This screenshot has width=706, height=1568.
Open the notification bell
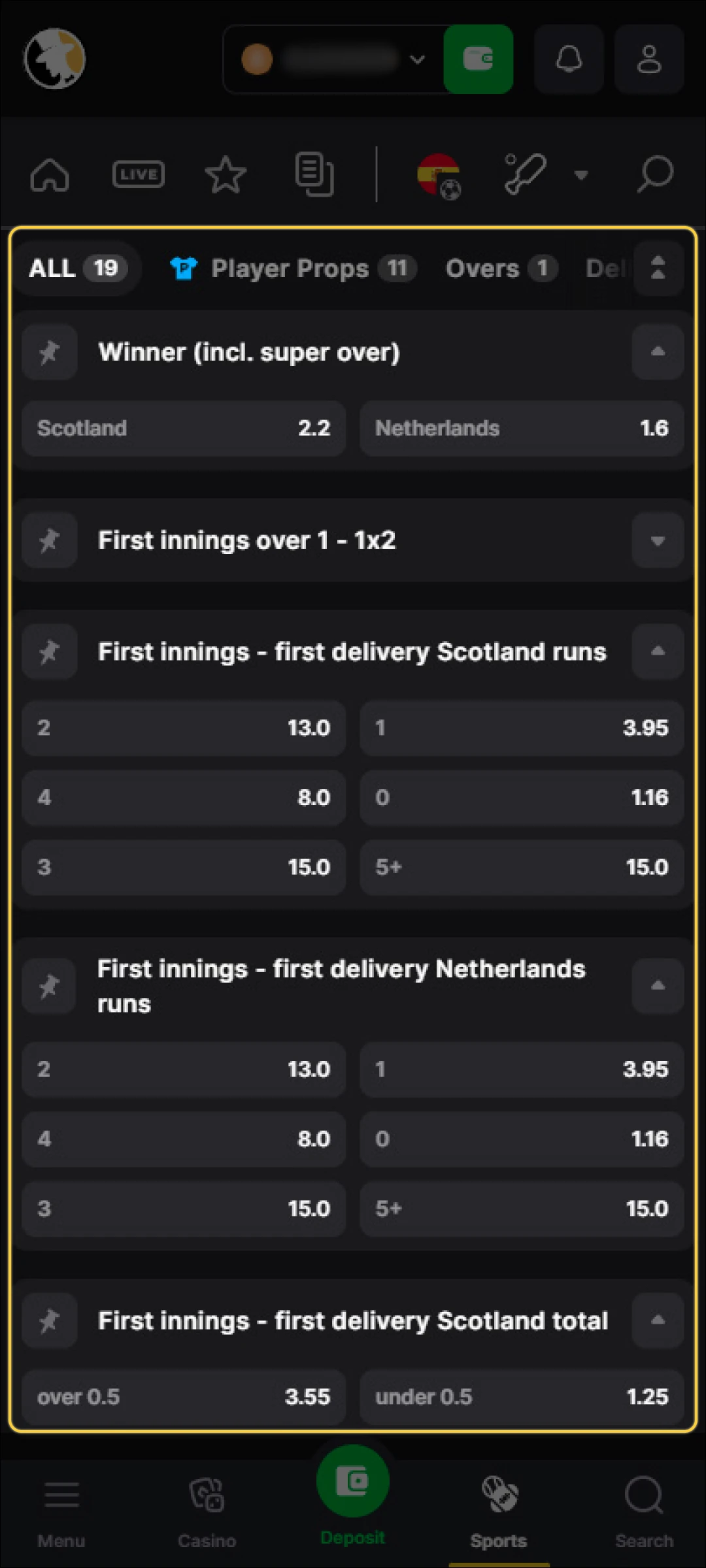pos(568,59)
